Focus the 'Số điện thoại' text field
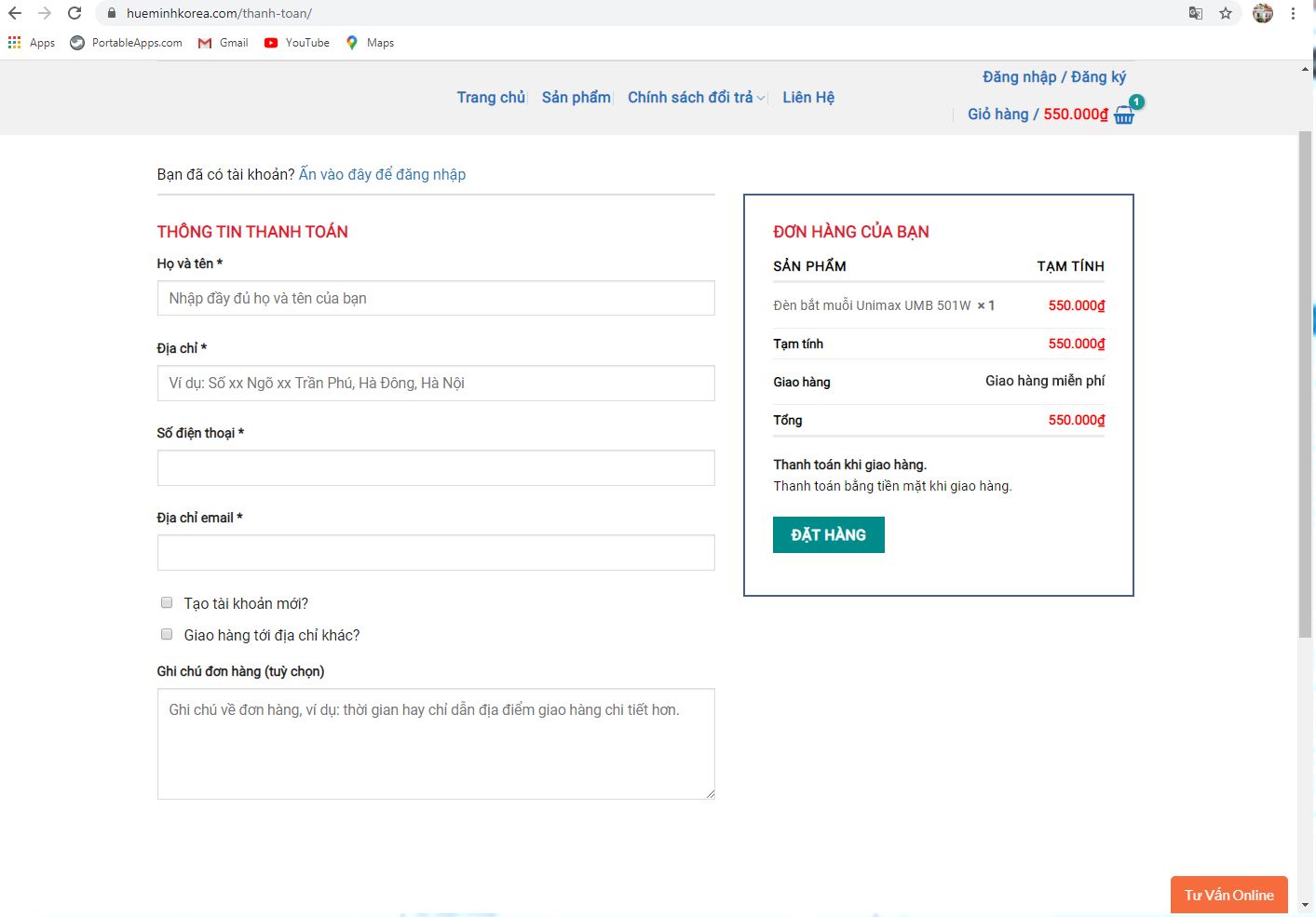The width and height of the screenshot is (1316, 917). (x=436, y=467)
